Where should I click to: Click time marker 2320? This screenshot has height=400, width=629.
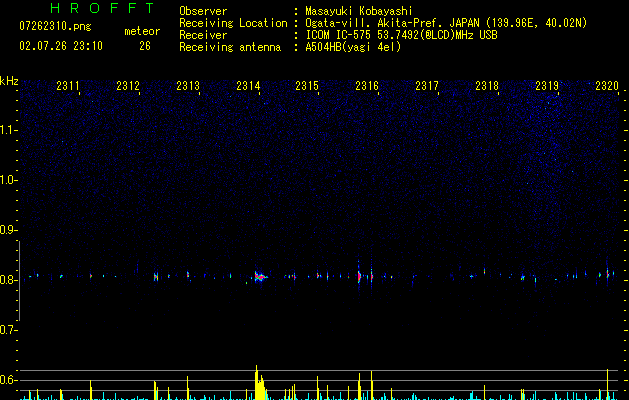coord(607,85)
